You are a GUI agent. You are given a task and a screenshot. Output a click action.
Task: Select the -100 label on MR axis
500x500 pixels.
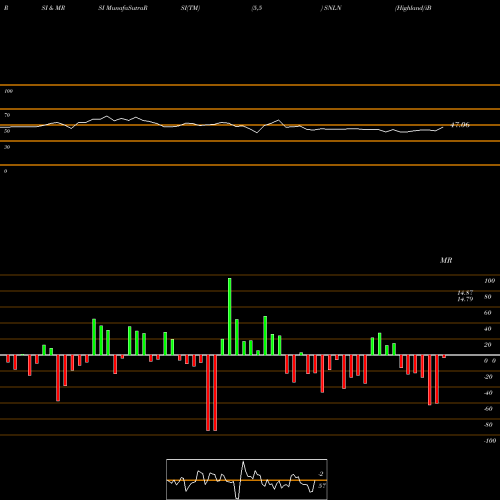tap(490, 441)
